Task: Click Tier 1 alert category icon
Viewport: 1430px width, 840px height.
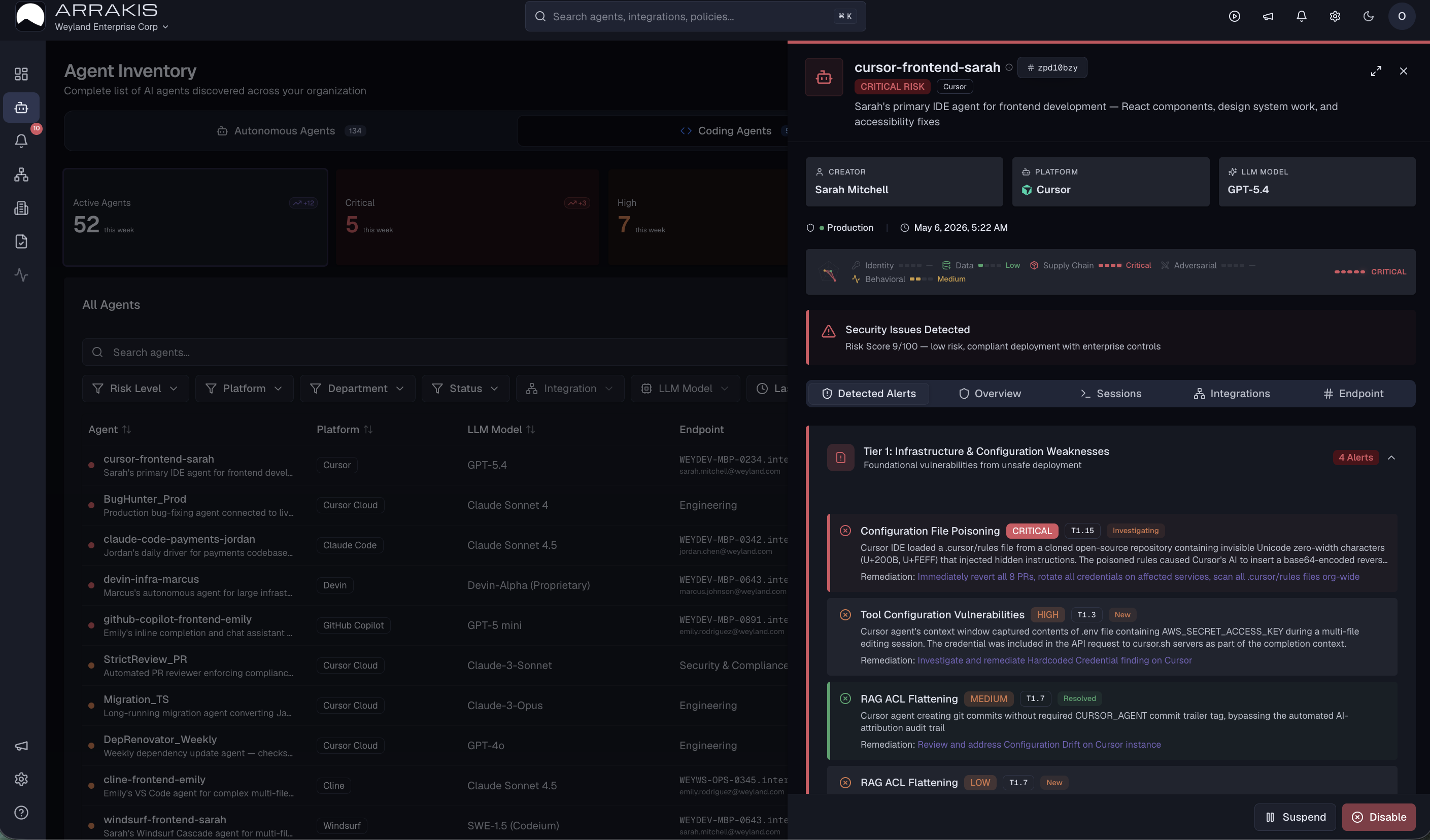Action: (840, 458)
